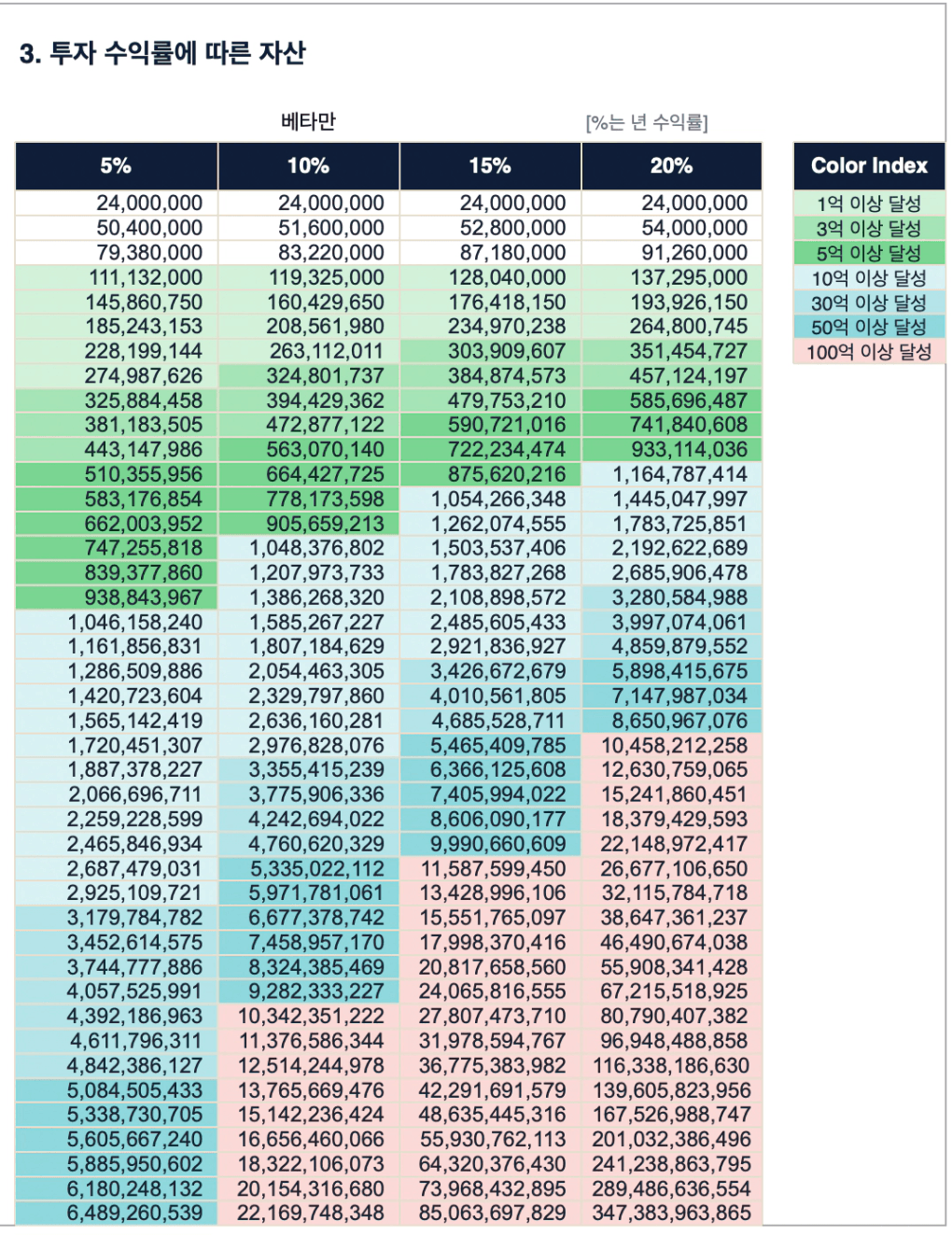Click cell 11,587,599,450 in 15% column

pos(491,868)
